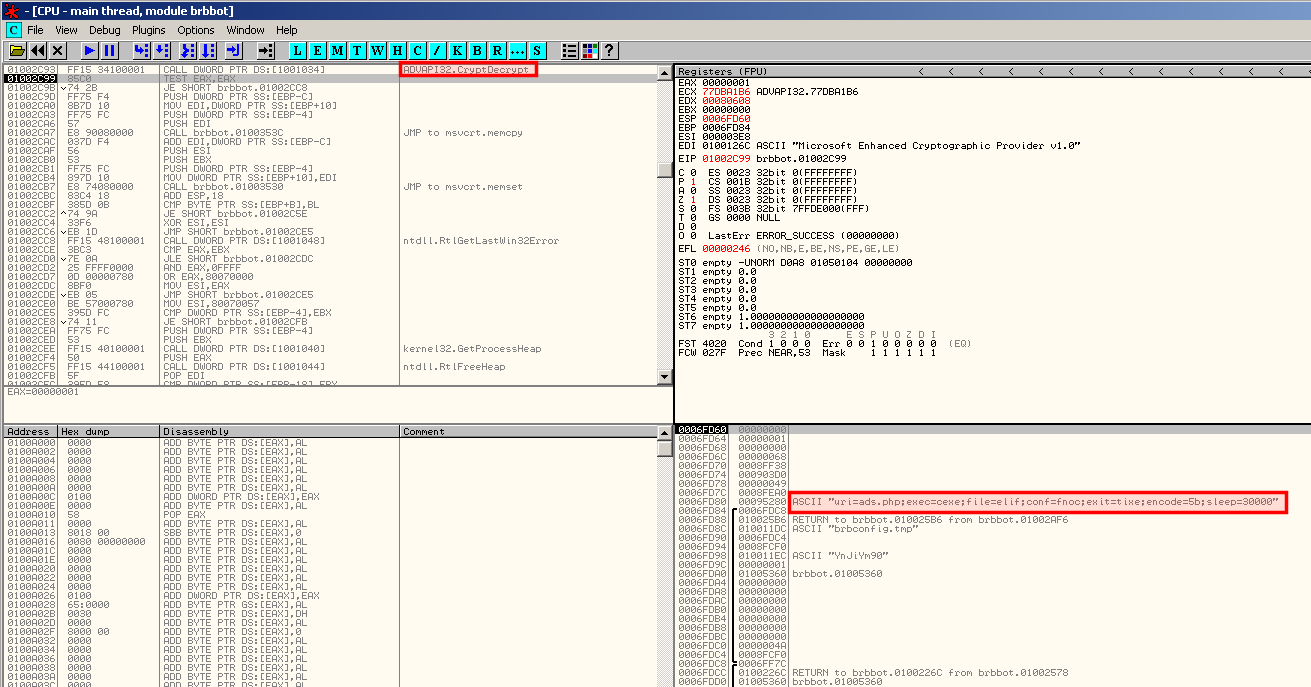Run the program with the play button
Image resolution: width=1311 pixels, height=687 pixels.
[90, 50]
